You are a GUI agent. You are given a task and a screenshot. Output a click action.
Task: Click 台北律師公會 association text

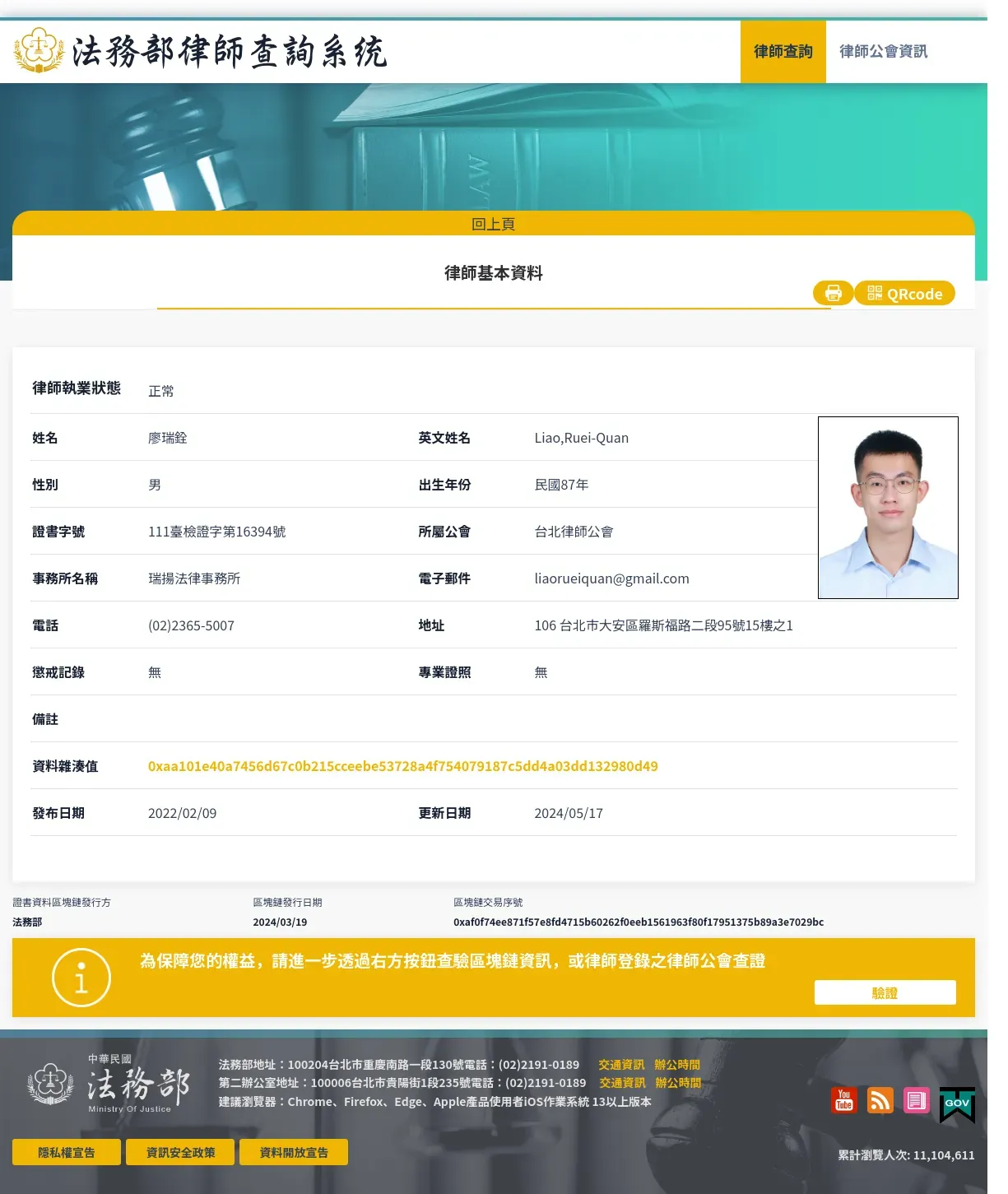click(x=574, y=532)
